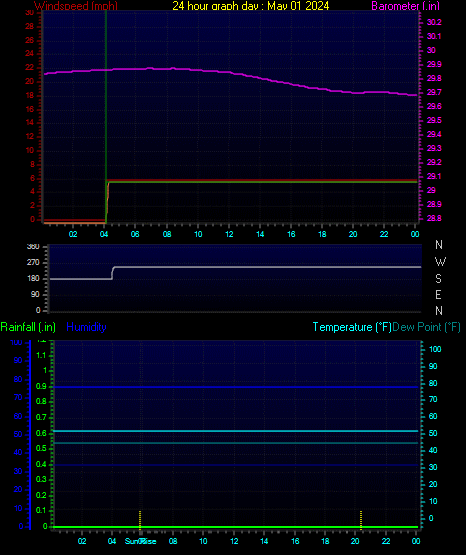
Task: Click the magenta barometer line peak
Action: tap(173, 68)
